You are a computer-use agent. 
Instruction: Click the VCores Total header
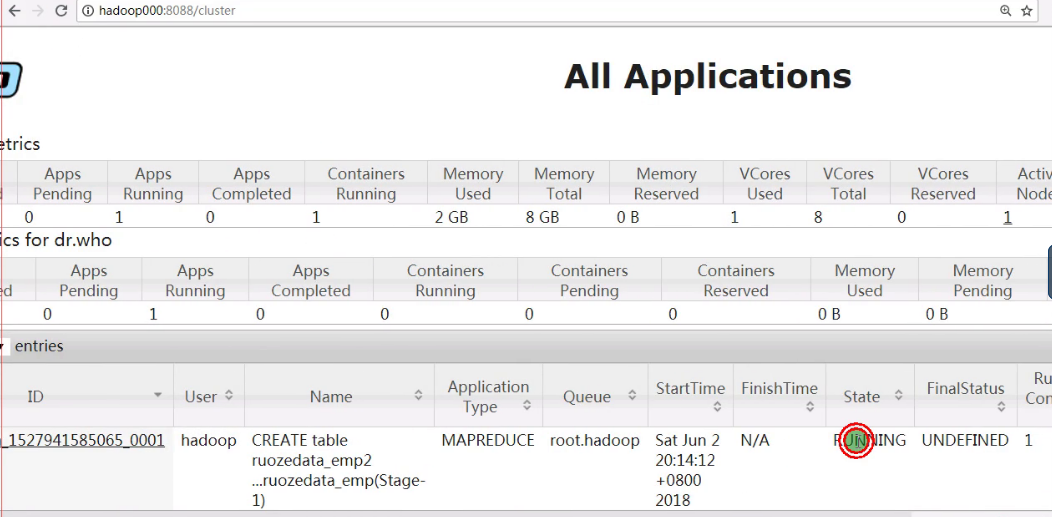[849, 184]
